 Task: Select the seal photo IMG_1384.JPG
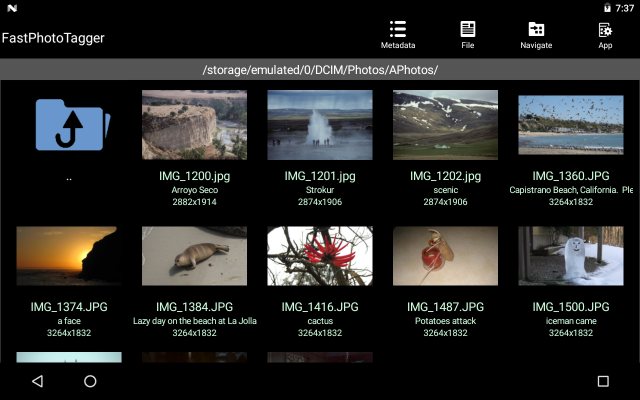pos(194,256)
